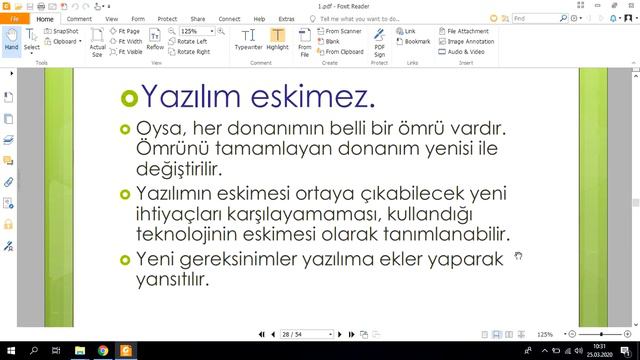Toggle the Highlight tool

click(x=278, y=39)
